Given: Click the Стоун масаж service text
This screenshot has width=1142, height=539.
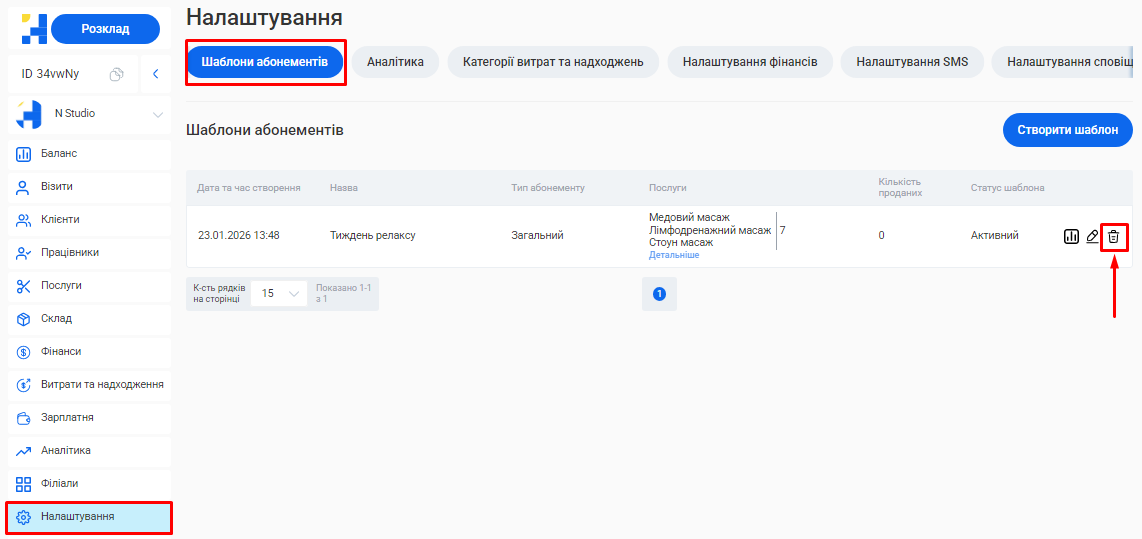Looking at the screenshot, I should click(x=680, y=243).
